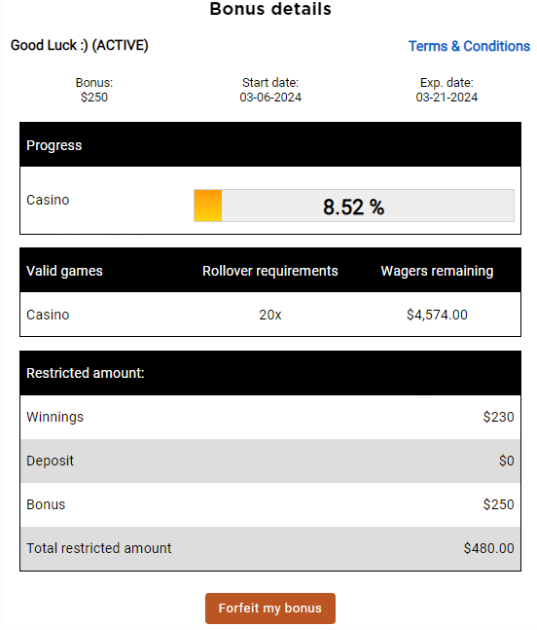Select the Restricted amount section header

tap(270, 373)
